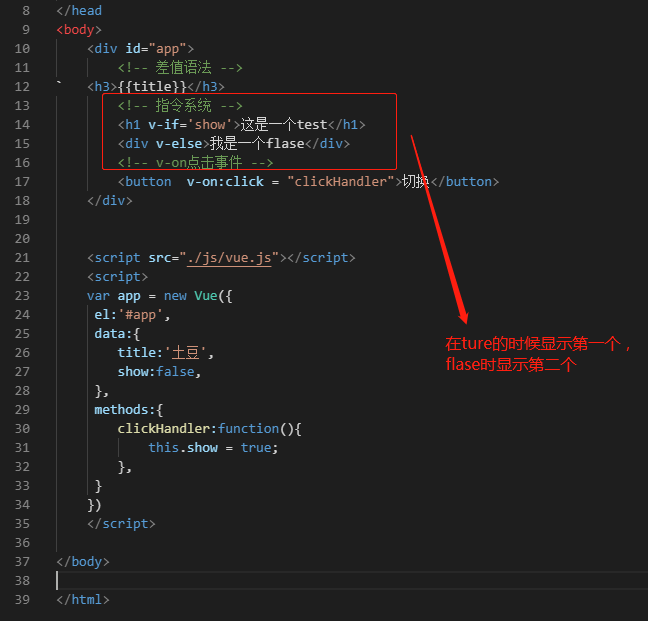Click the 指令系统 comment on line 13
This screenshot has width=648, height=621.
click(180, 105)
